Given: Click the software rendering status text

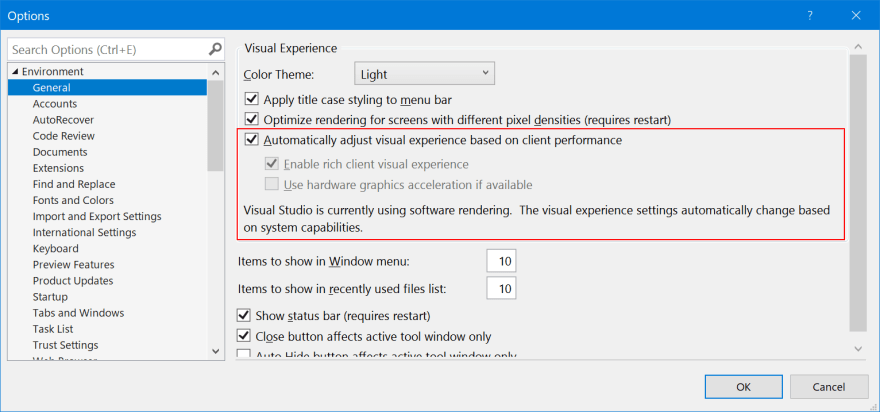Looking at the screenshot, I should (x=537, y=219).
